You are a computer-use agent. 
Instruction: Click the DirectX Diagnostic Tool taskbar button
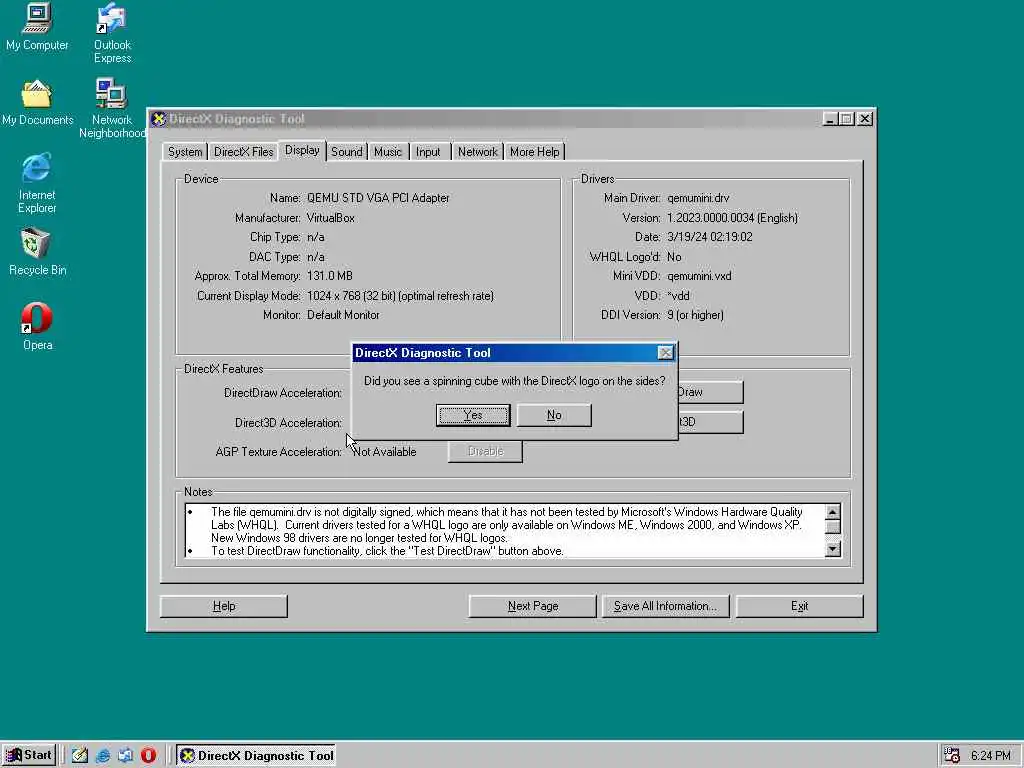(256, 756)
